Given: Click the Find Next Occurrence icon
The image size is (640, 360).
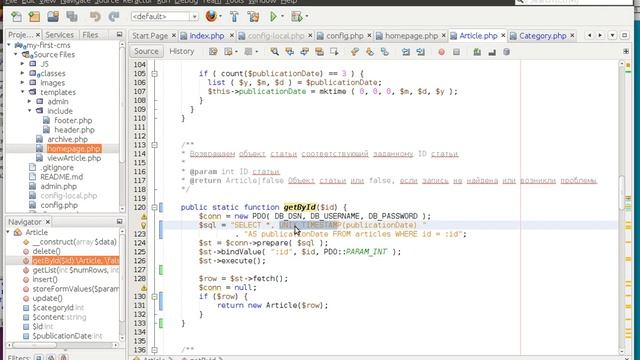Looking at the screenshot, I should tap(304, 52).
